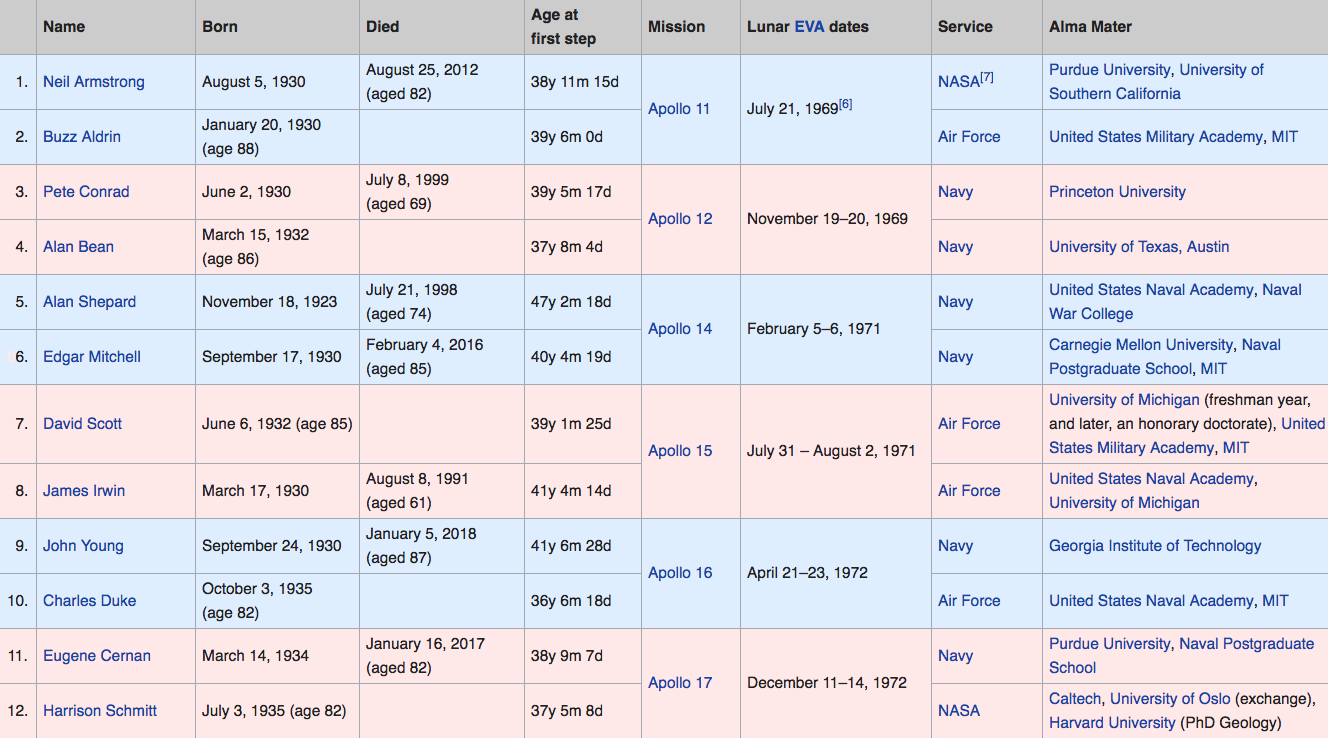1328x738 pixels.
Task: Follow the Pete Conrad link
Action: pos(86,192)
